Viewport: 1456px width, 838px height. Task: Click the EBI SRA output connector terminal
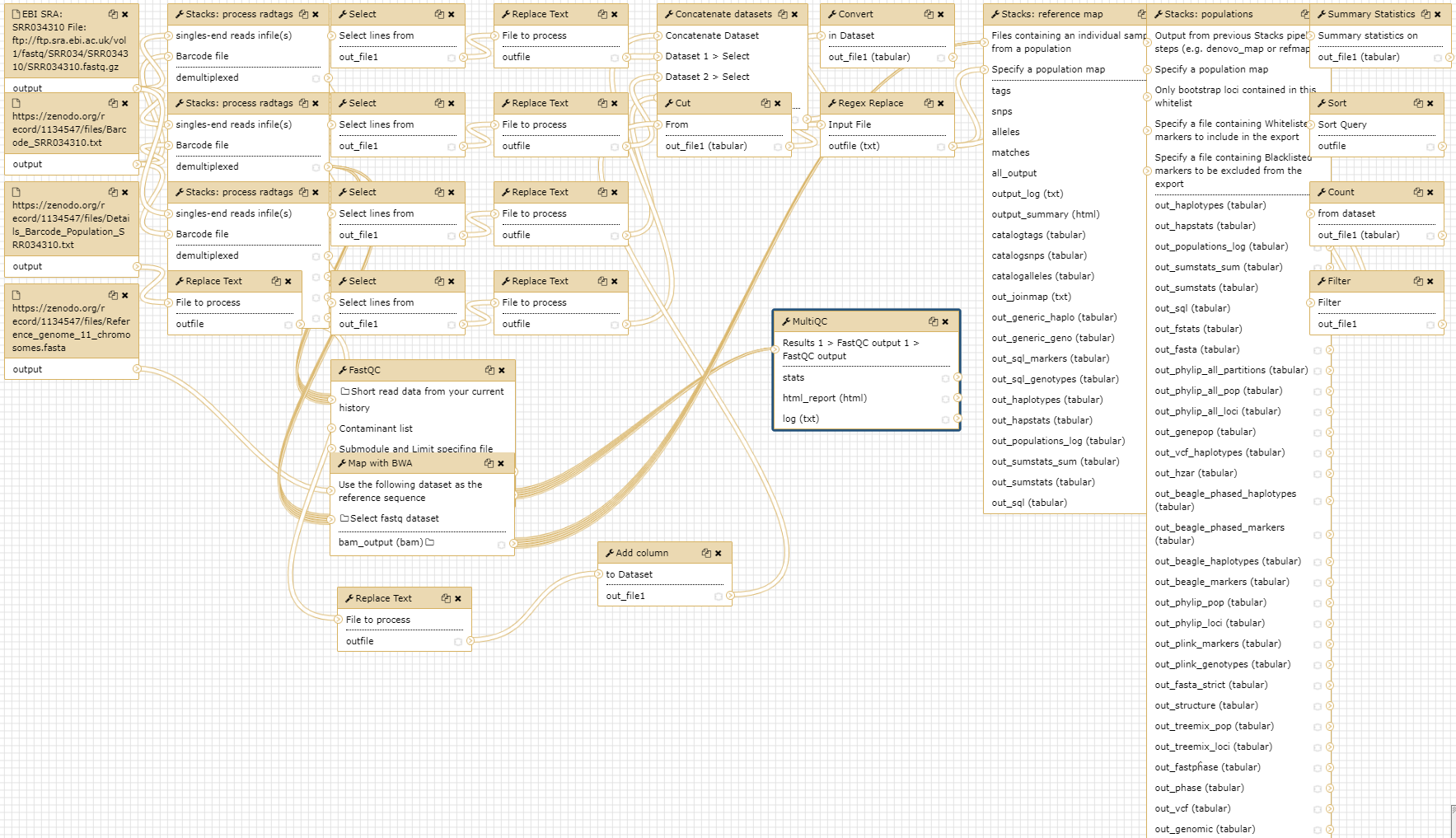pos(137,88)
